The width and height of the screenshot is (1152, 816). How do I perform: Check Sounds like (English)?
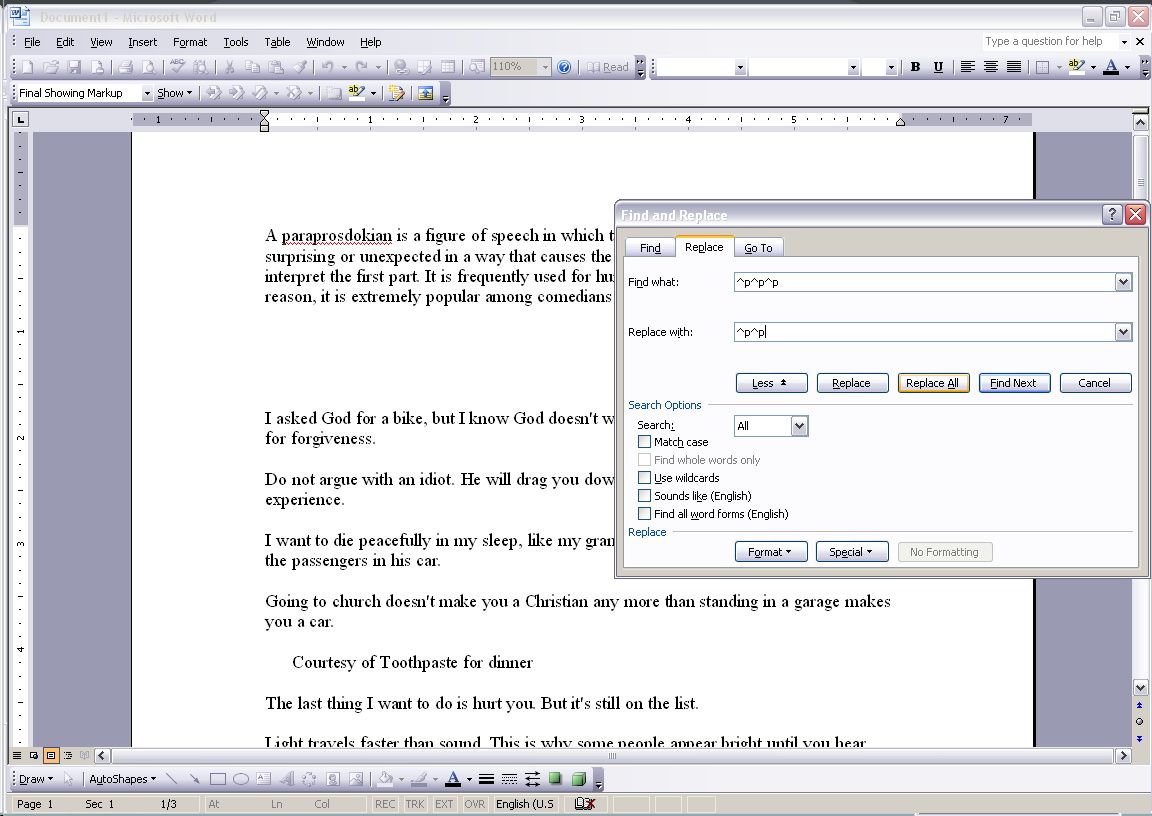click(645, 496)
